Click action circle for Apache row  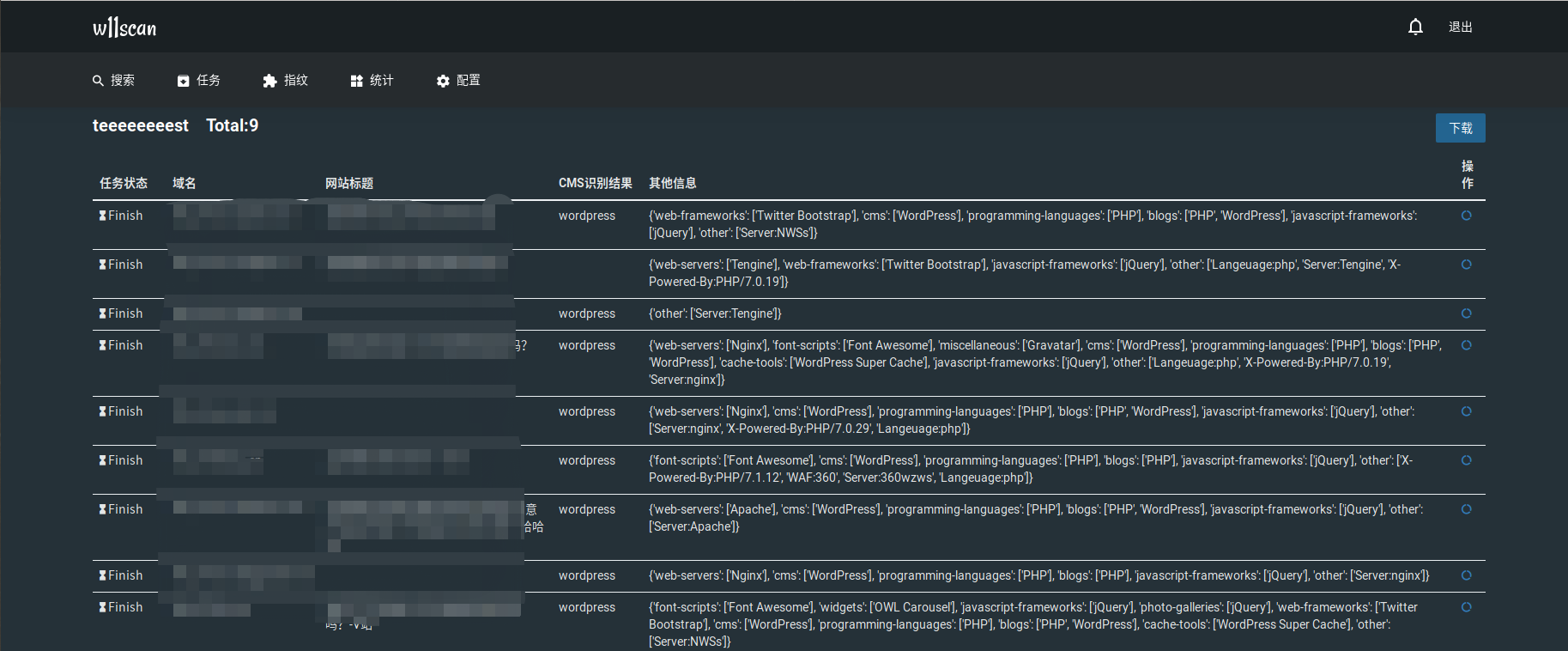tap(1467, 509)
